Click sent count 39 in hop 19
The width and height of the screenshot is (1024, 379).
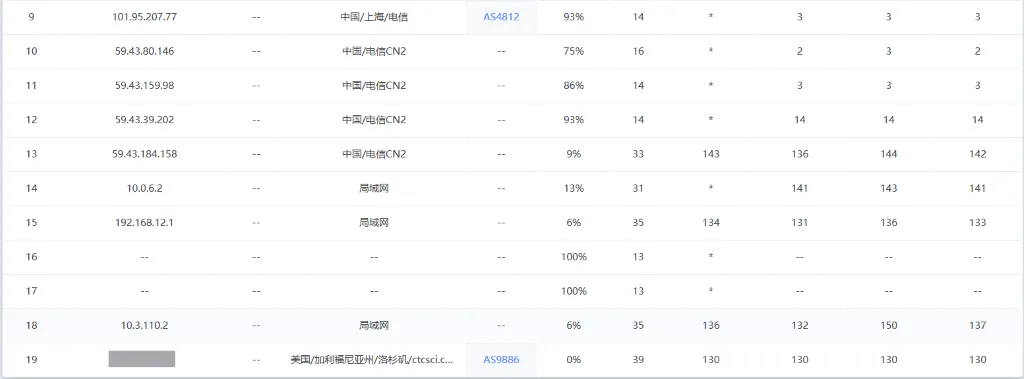[x=638, y=359]
